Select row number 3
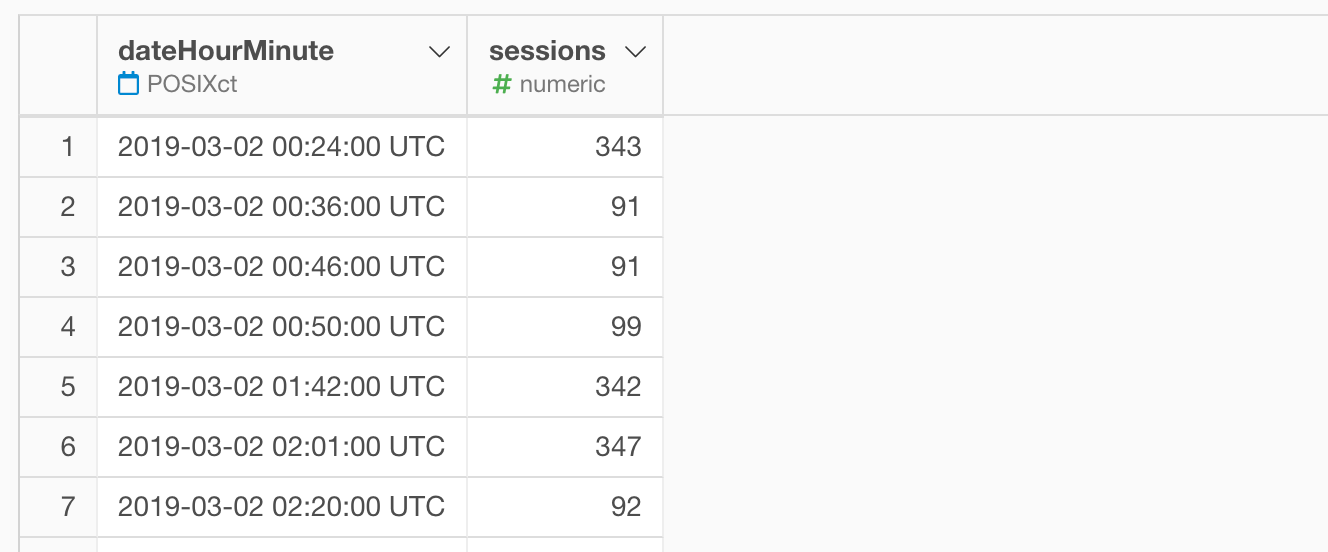Screen dimensions: 1328x552 click(x=58, y=267)
